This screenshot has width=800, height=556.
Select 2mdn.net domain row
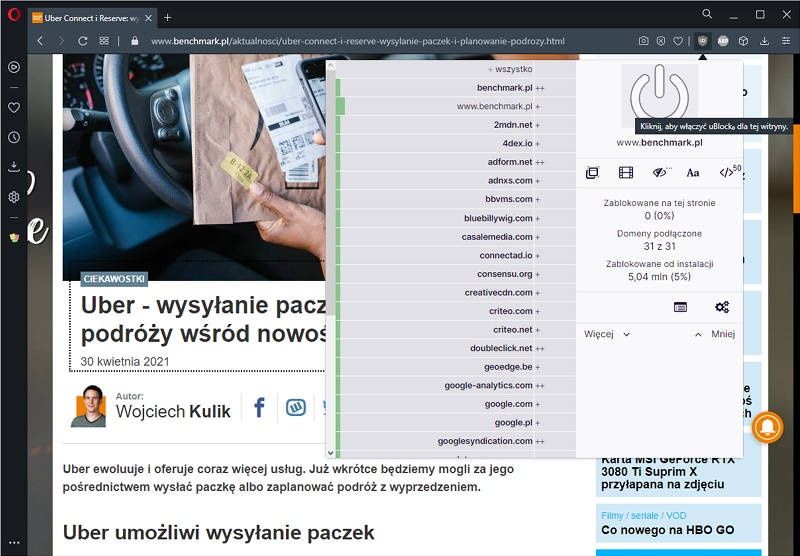pos(456,124)
